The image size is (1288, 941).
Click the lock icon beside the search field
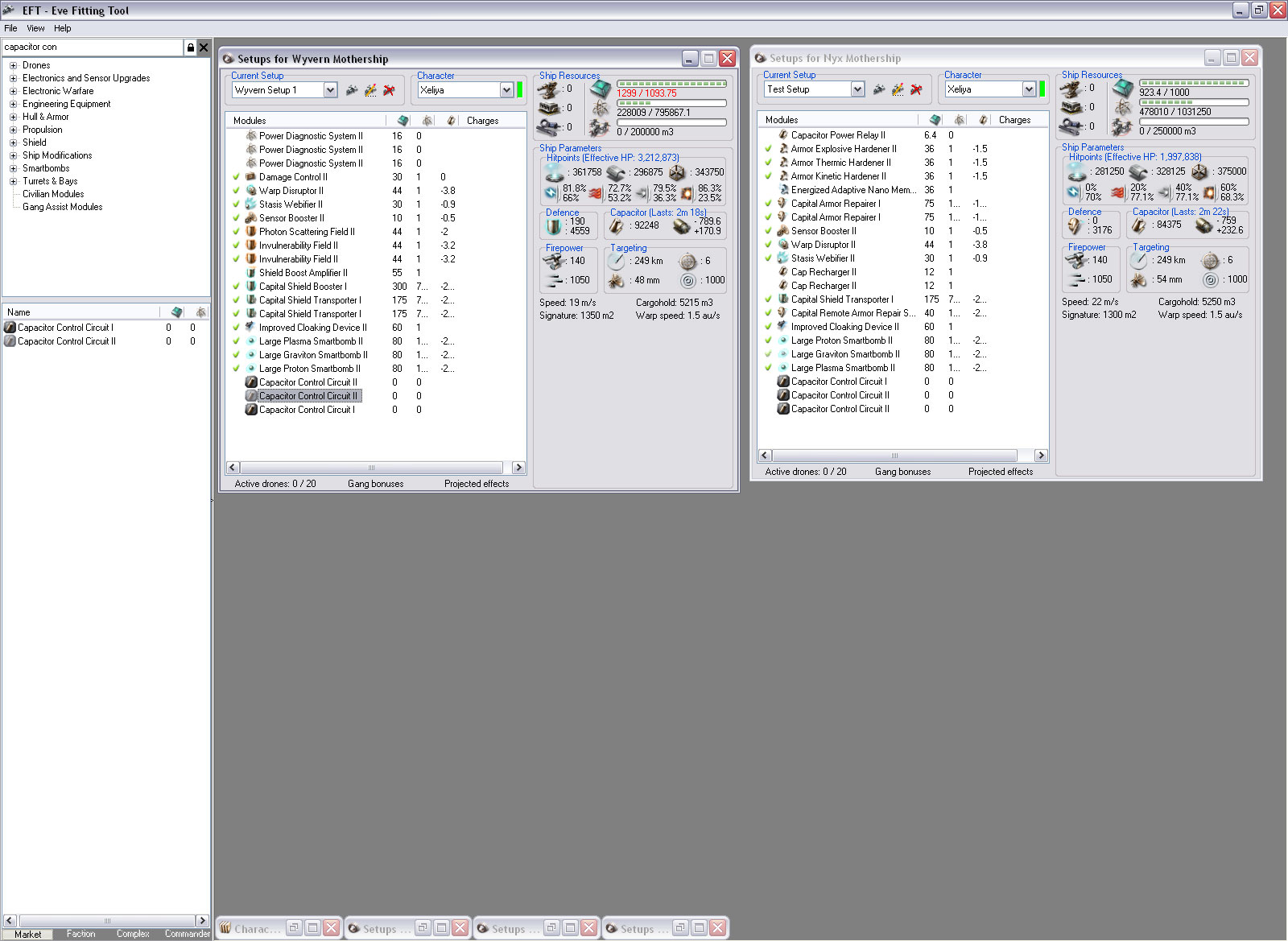[x=190, y=47]
